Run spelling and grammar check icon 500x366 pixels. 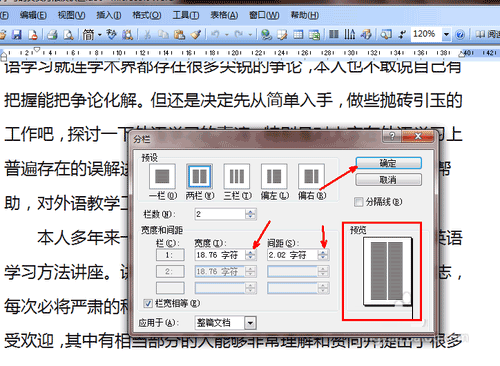[112, 34]
